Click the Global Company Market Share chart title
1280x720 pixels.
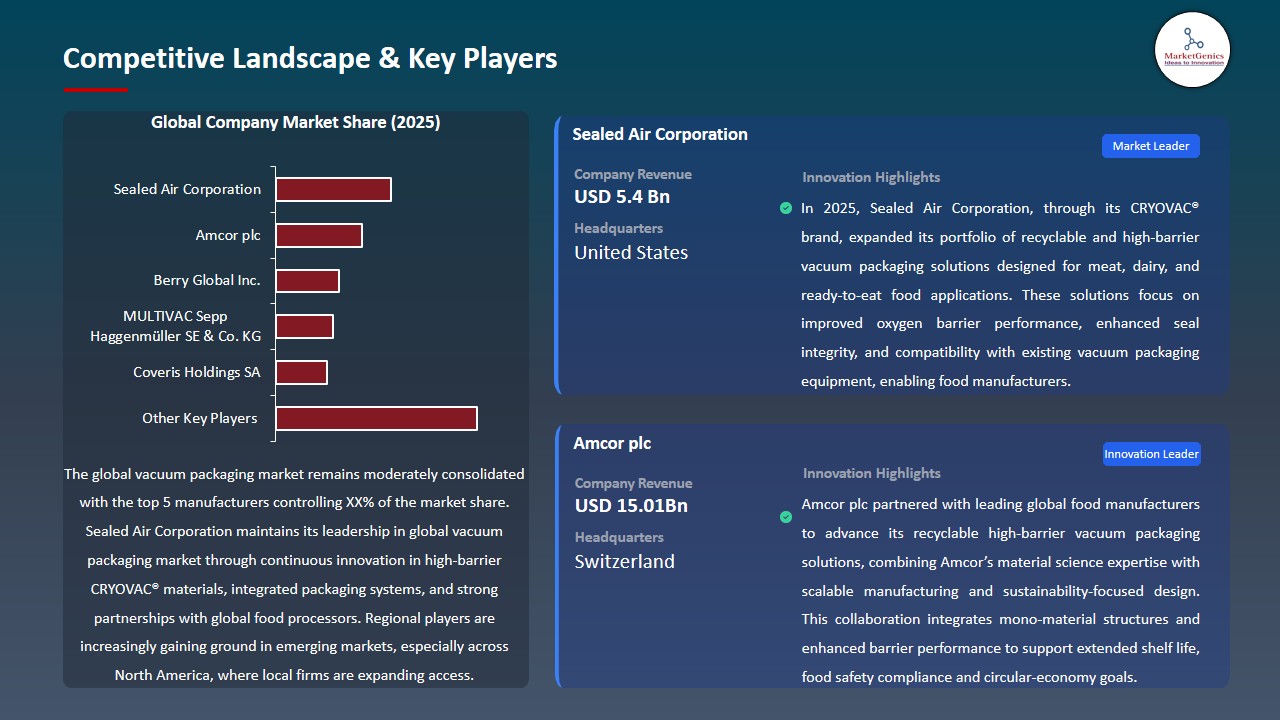click(295, 122)
